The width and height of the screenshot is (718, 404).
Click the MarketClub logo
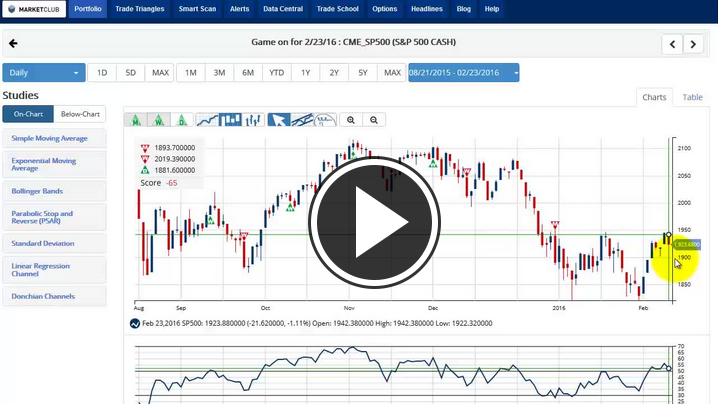(x=34, y=9)
